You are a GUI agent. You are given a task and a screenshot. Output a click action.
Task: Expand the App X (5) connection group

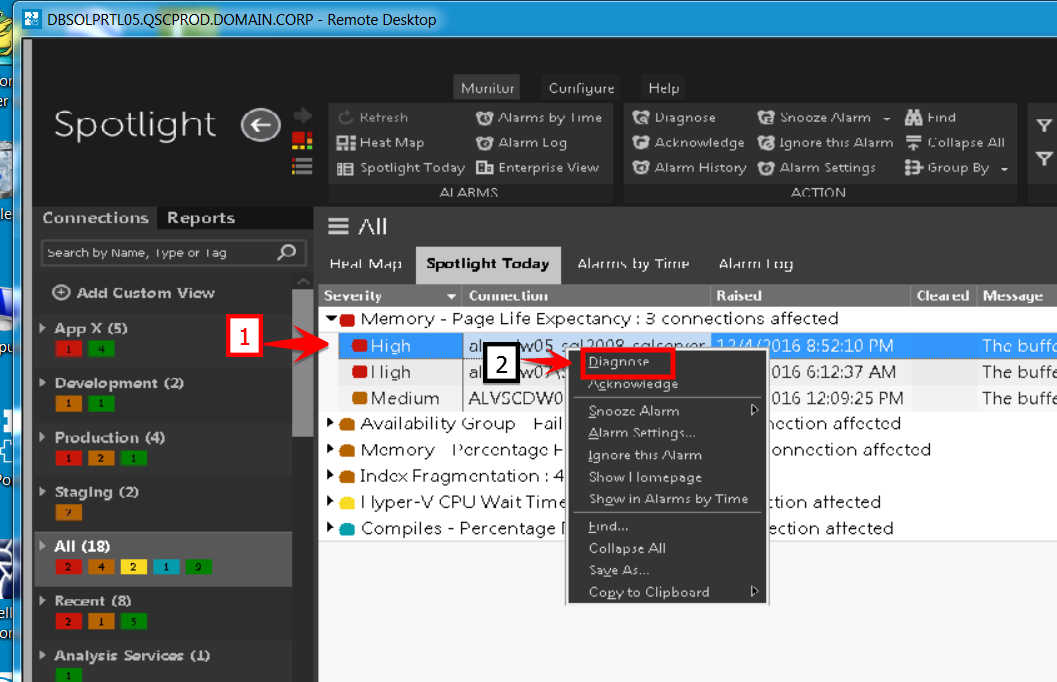pos(42,328)
